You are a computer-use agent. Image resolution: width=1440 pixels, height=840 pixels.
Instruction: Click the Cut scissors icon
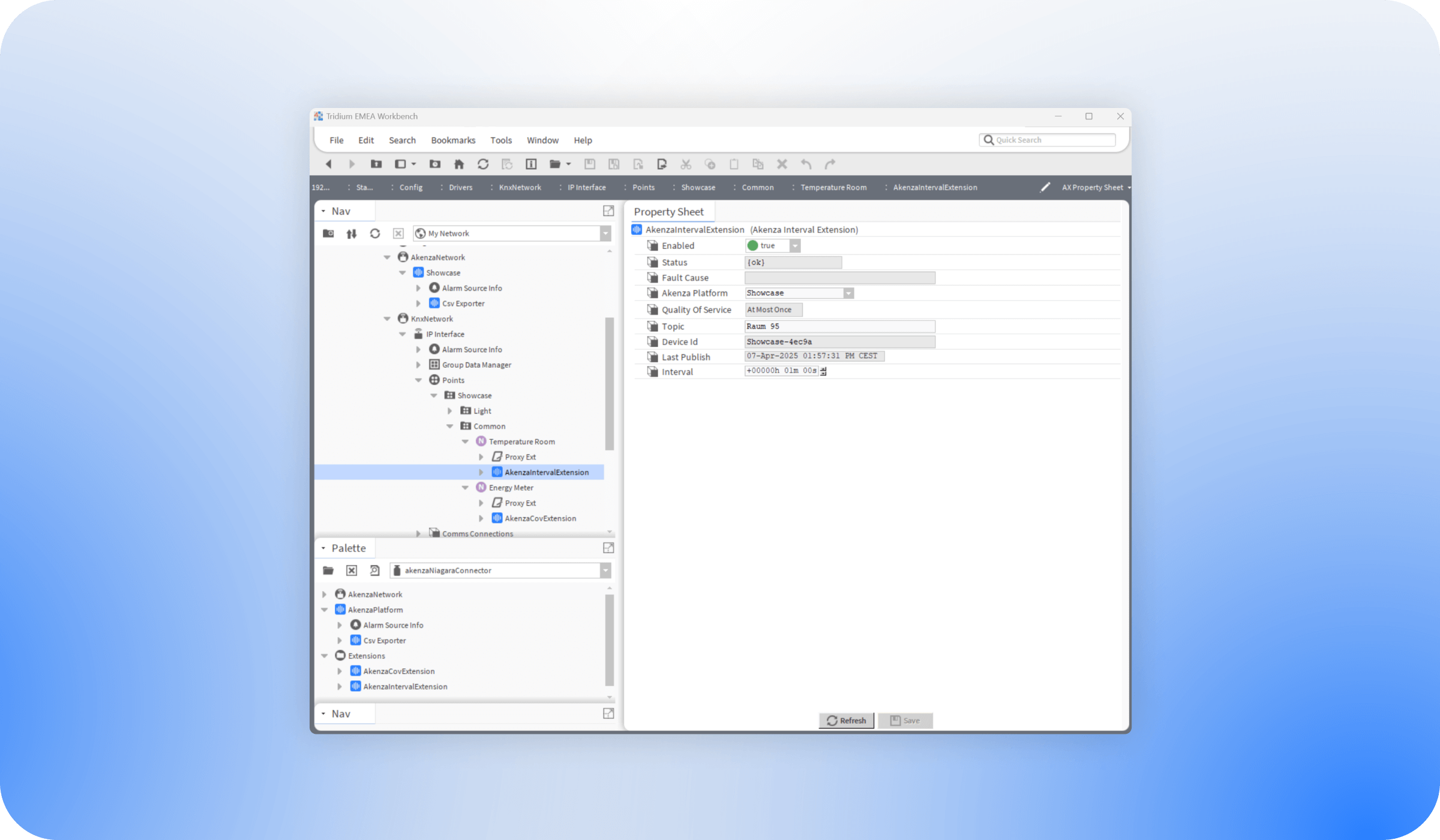[x=686, y=164]
